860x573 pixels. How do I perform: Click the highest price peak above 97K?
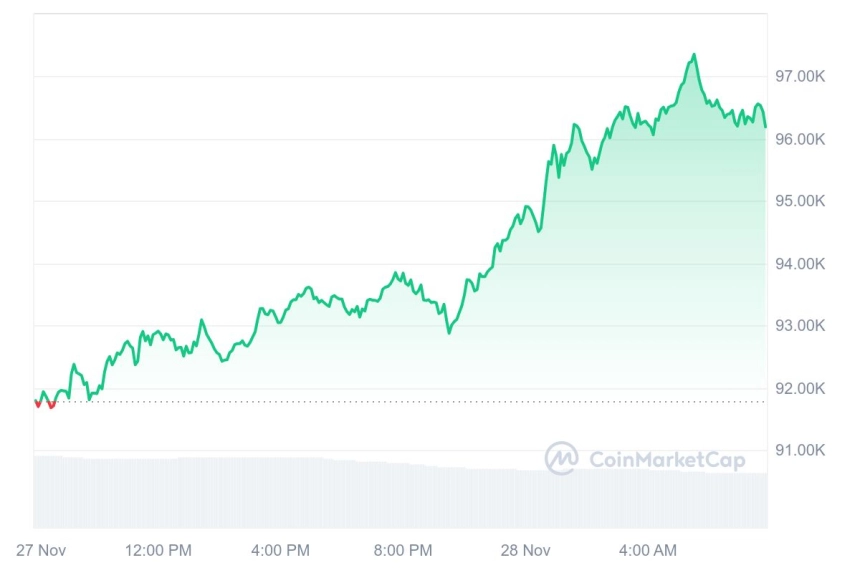[694, 54]
